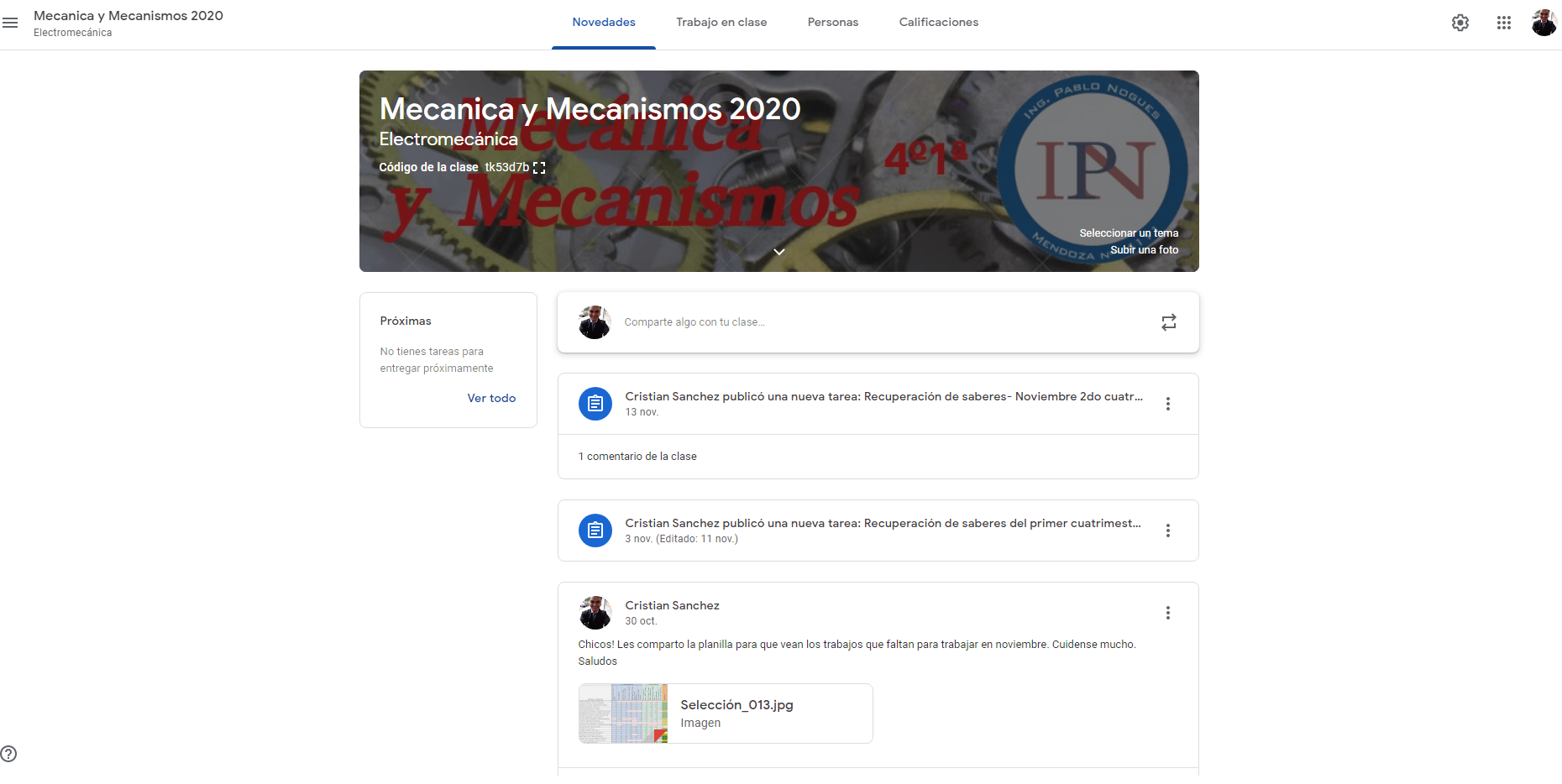Viewport: 1562px width, 784px height.
Task: Open class settings gear
Action: (x=1460, y=23)
